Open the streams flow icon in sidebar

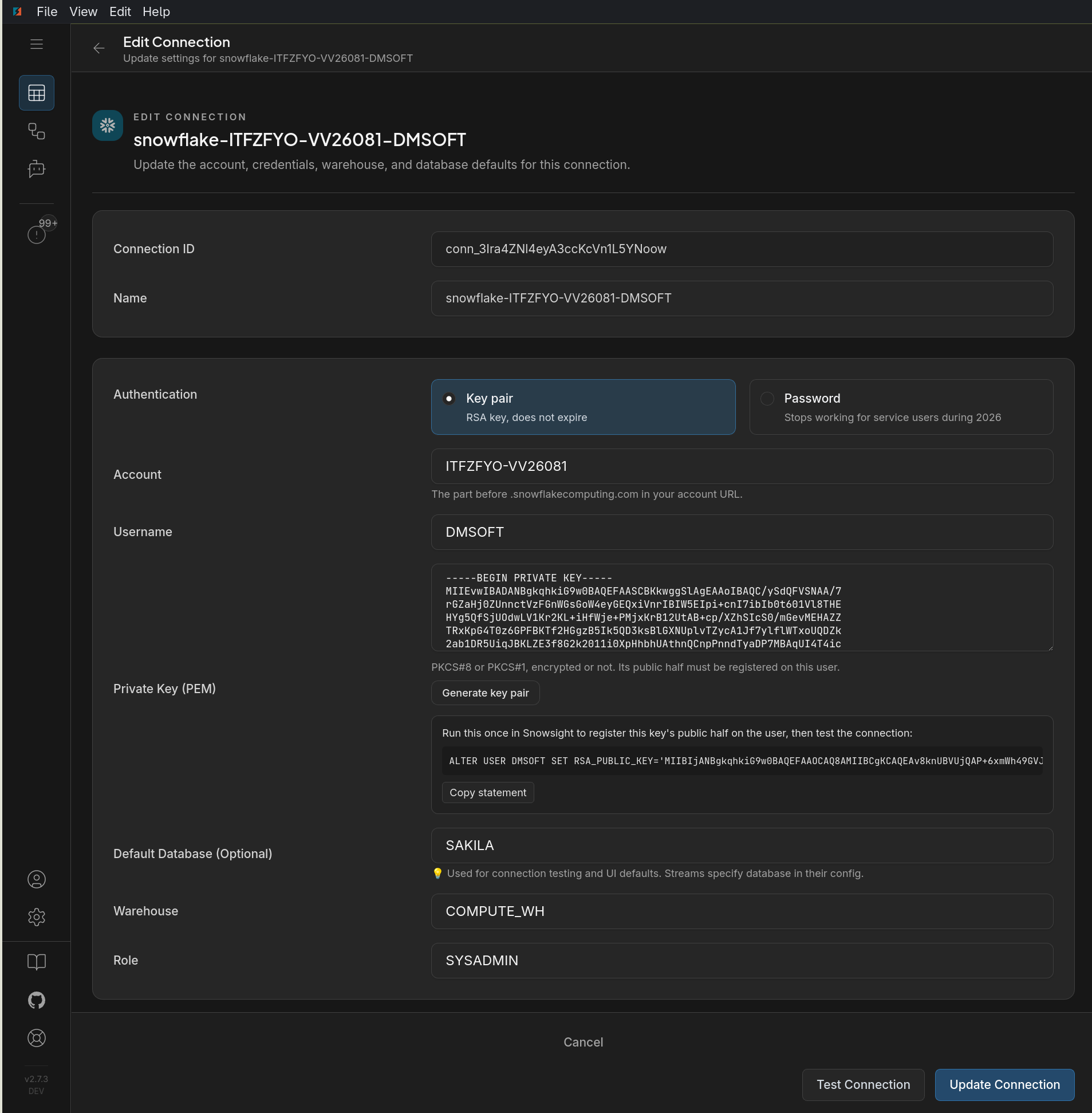pos(37,131)
